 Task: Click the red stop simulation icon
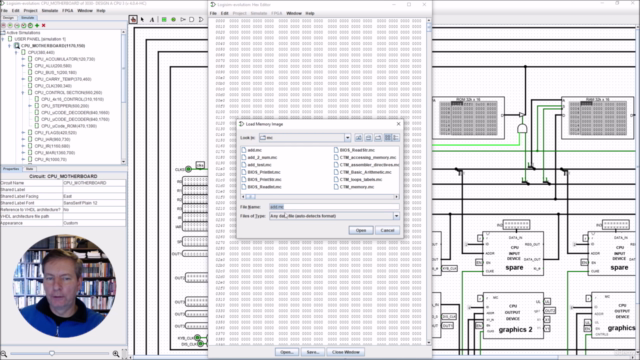tap(4, 25)
